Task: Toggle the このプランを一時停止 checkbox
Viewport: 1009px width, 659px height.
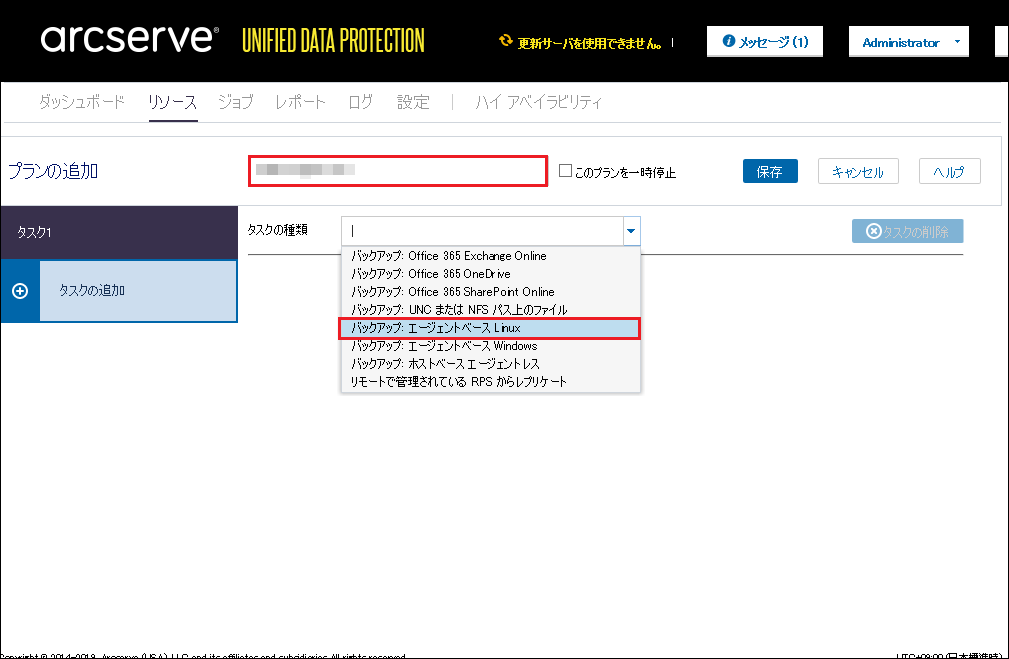Action: click(x=565, y=171)
